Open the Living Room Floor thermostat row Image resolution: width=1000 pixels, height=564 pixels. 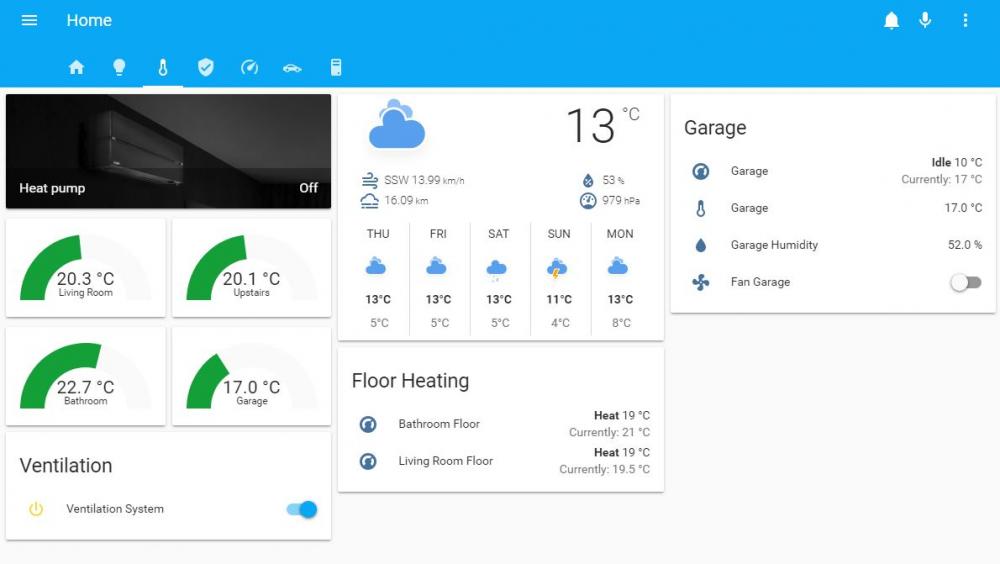tap(501, 461)
